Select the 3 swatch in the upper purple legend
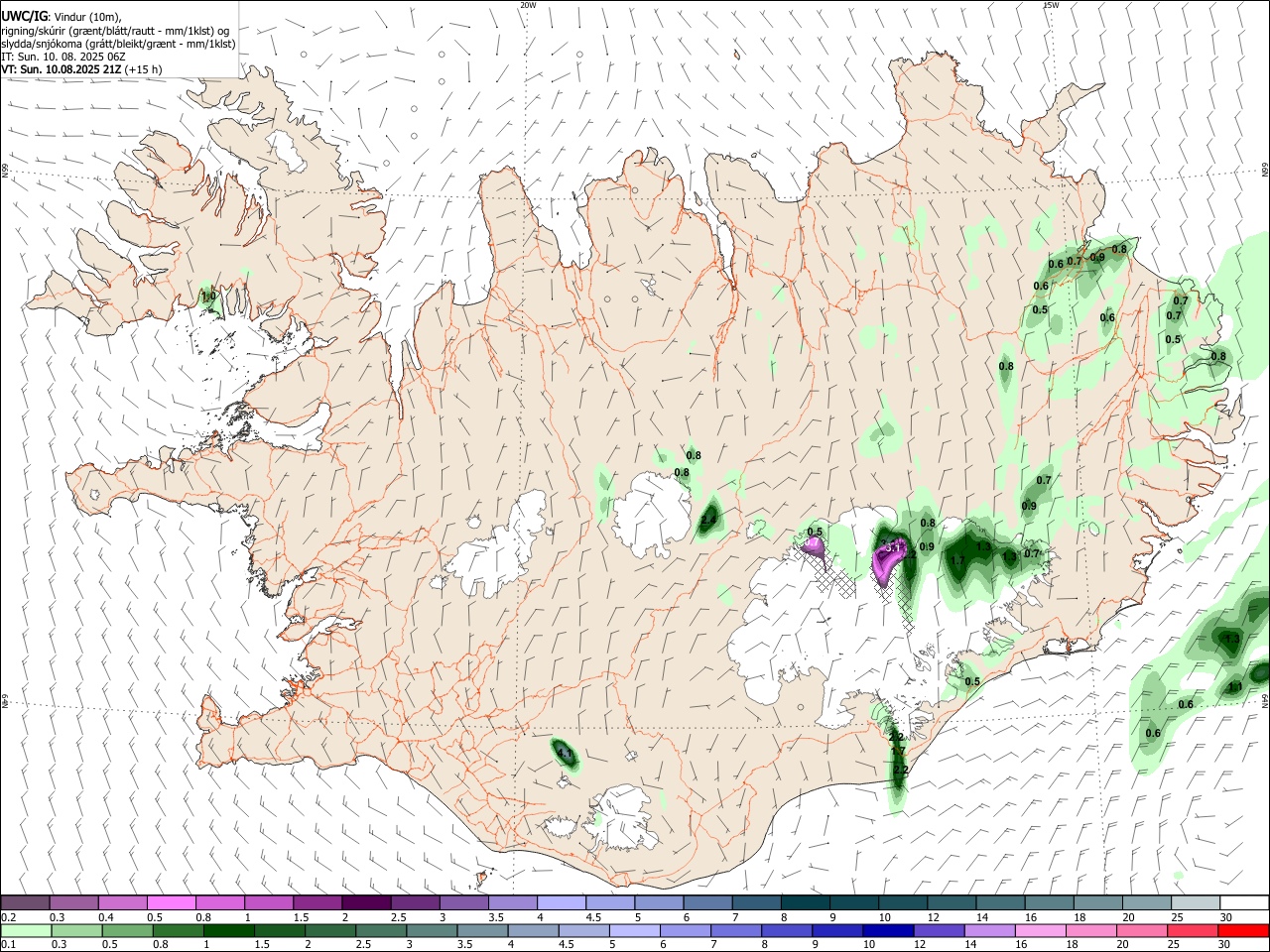Screen dimensions: 1270x952 click(x=463, y=902)
